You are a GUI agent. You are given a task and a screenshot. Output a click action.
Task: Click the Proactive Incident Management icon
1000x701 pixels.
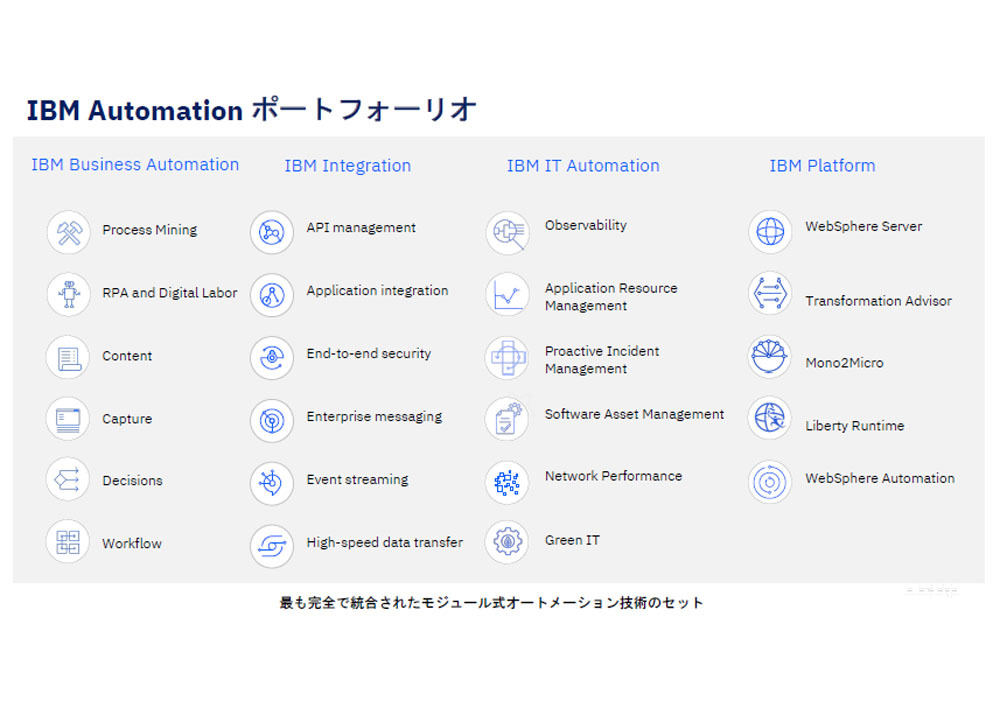click(508, 357)
